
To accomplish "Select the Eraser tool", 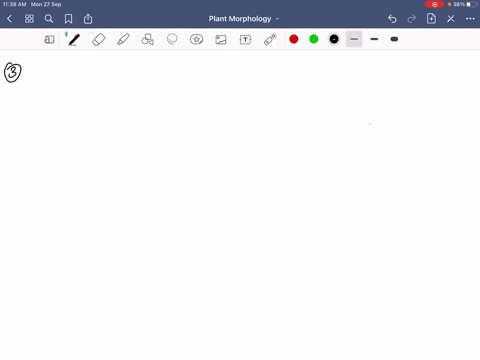I will coord(99,40).
